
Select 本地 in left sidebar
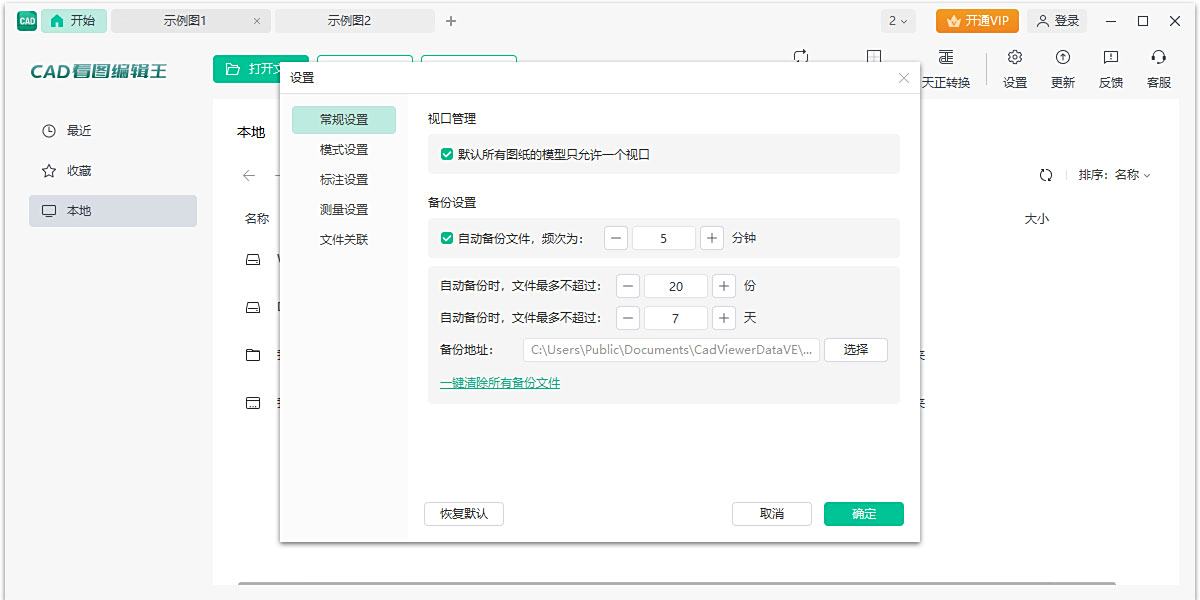(113, 211)
